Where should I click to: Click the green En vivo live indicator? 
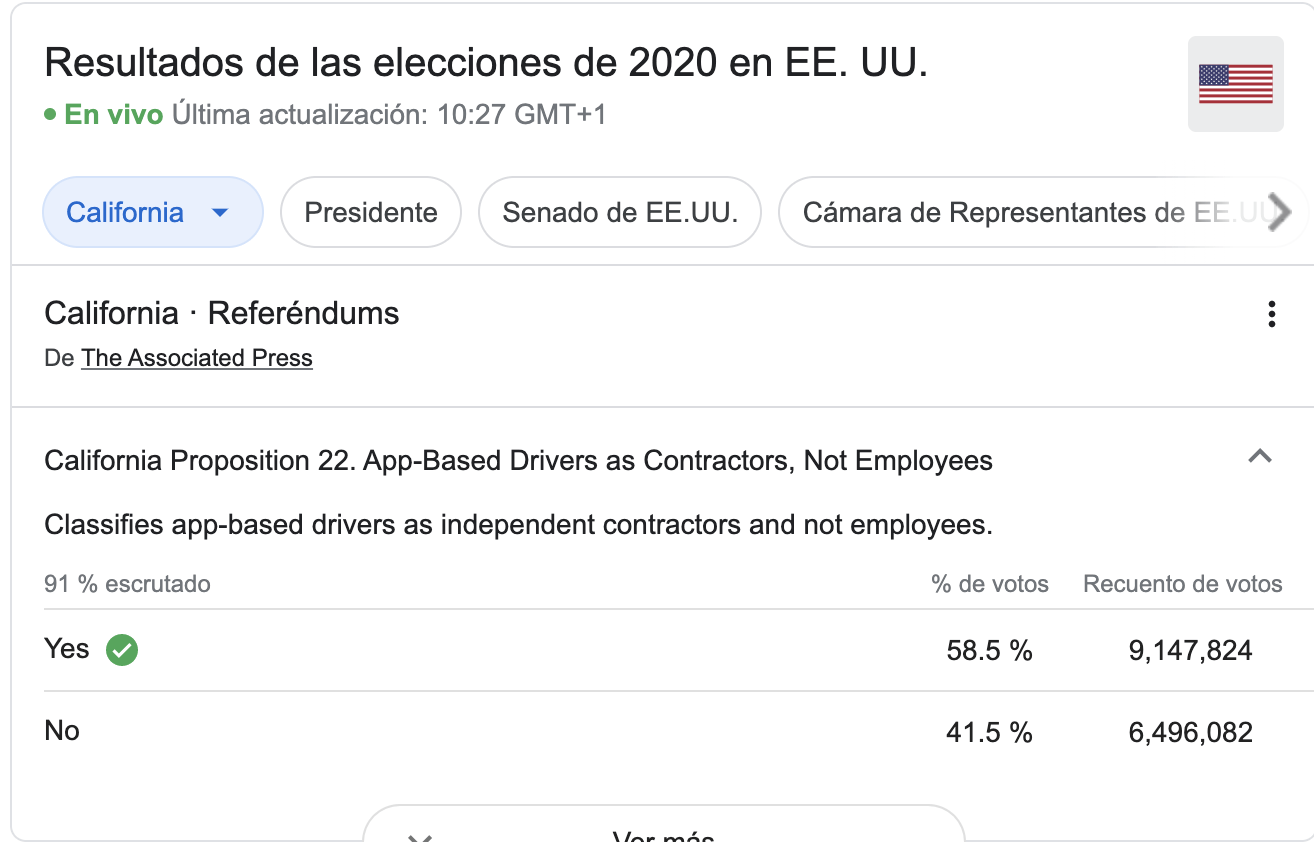(104, 115)
